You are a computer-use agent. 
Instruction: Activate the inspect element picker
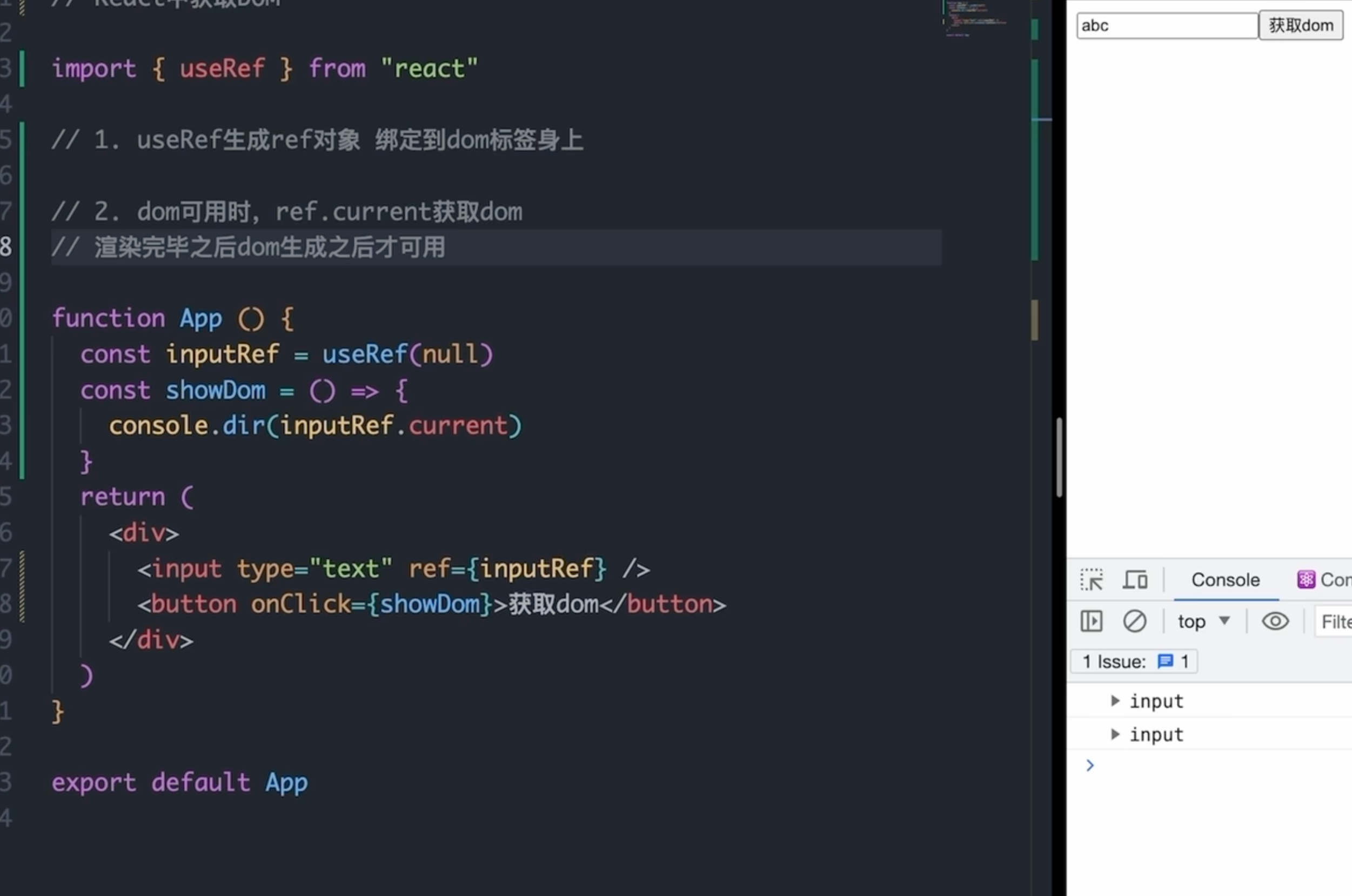[x=1091, y=580]
